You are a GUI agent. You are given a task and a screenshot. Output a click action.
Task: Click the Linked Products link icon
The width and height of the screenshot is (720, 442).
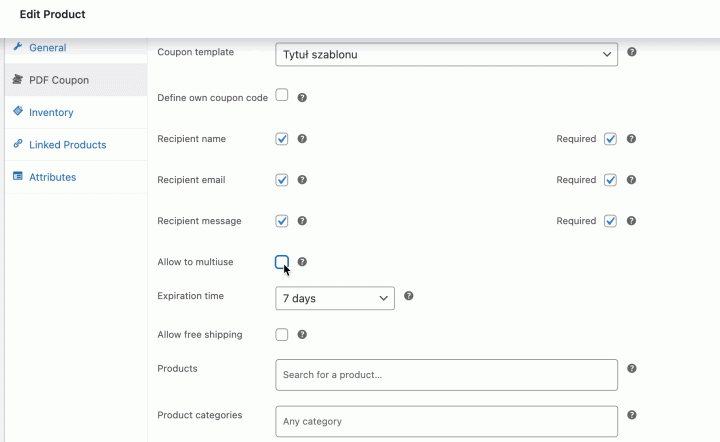click(x=18, y=144)
